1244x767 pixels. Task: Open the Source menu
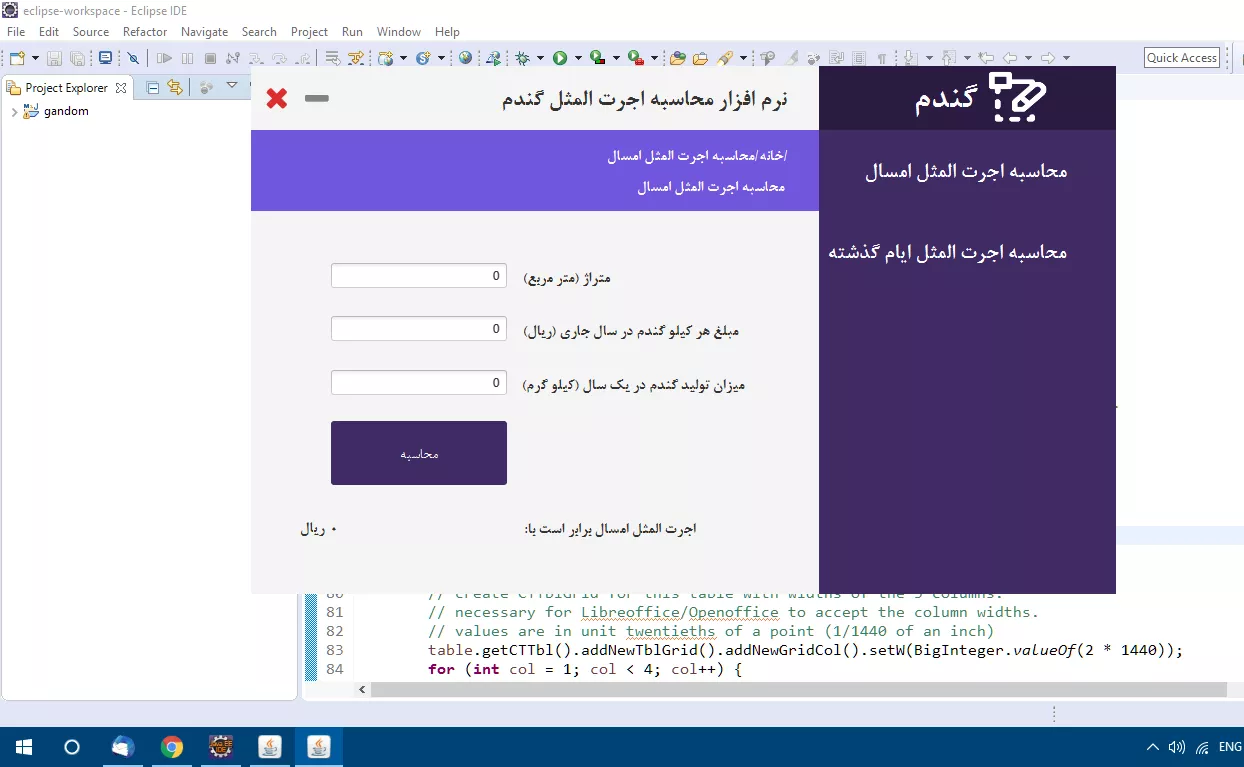click(x=91, y=32)
